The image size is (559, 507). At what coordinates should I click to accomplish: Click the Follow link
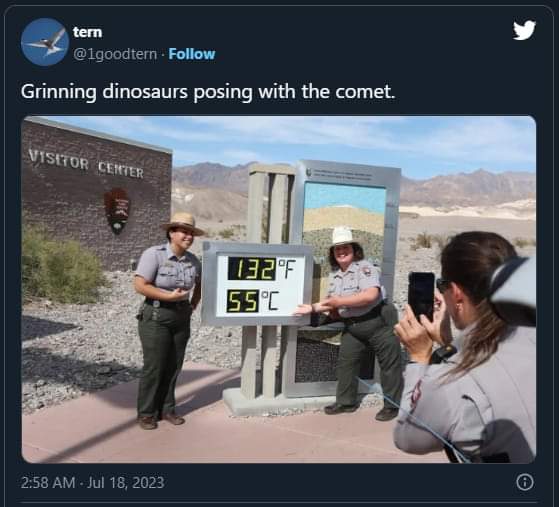tap(192, 54)
